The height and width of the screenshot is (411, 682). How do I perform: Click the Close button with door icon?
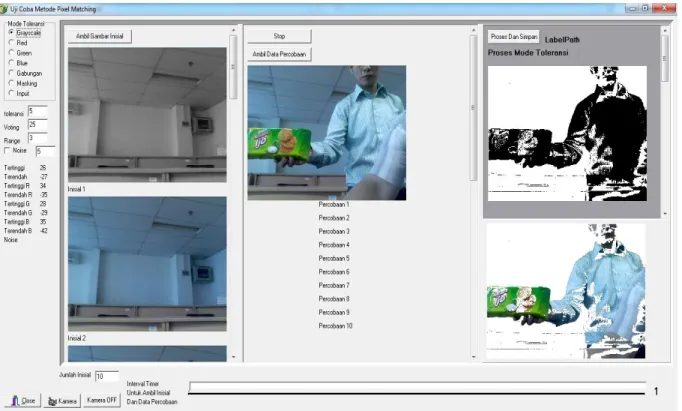tap(22, 401)
